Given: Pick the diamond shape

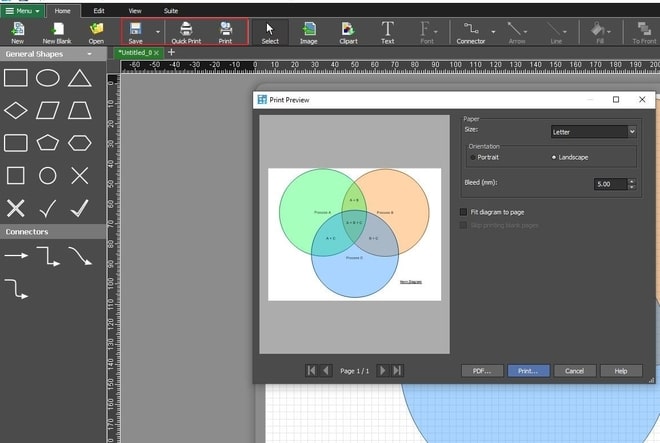Looking at the screenshot, I should pyautogui.click(x=16, y=111).
